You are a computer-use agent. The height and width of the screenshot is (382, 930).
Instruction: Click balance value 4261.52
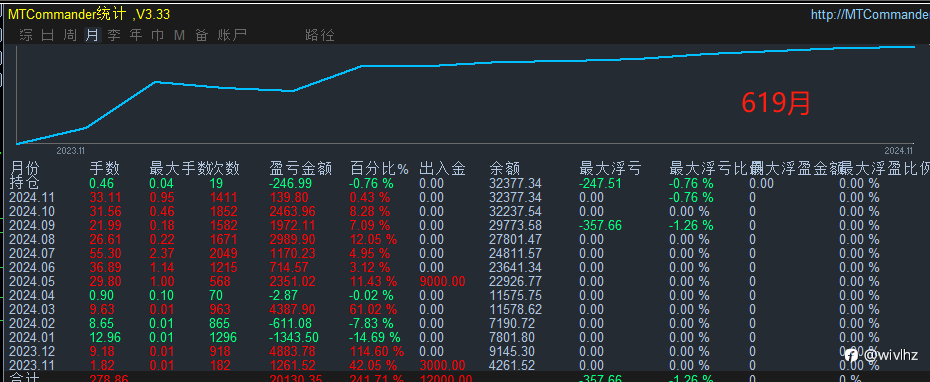pos(512,366)
